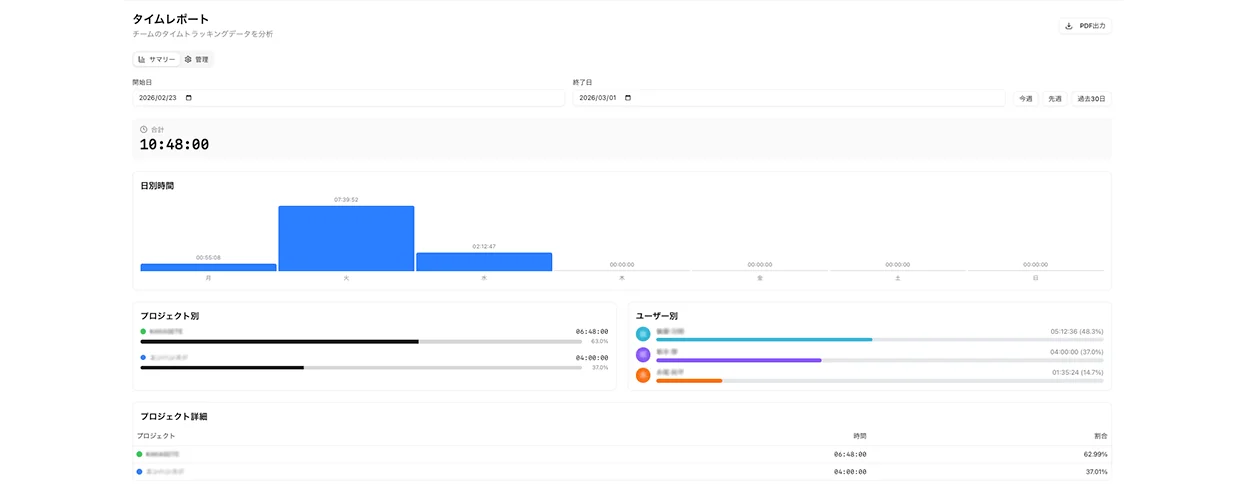
Task: Click the 37.0% project progress bar
Action: click(361, 367)
